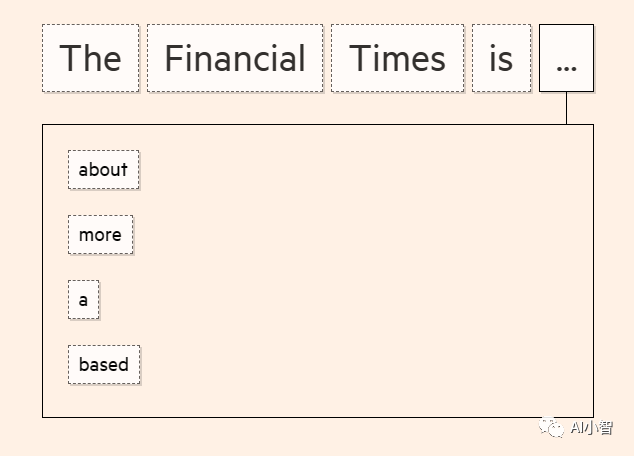The width and height of the screenshot is (634, 456).
Task: Click the bottom border of the candidates panel
Action: 300,417
